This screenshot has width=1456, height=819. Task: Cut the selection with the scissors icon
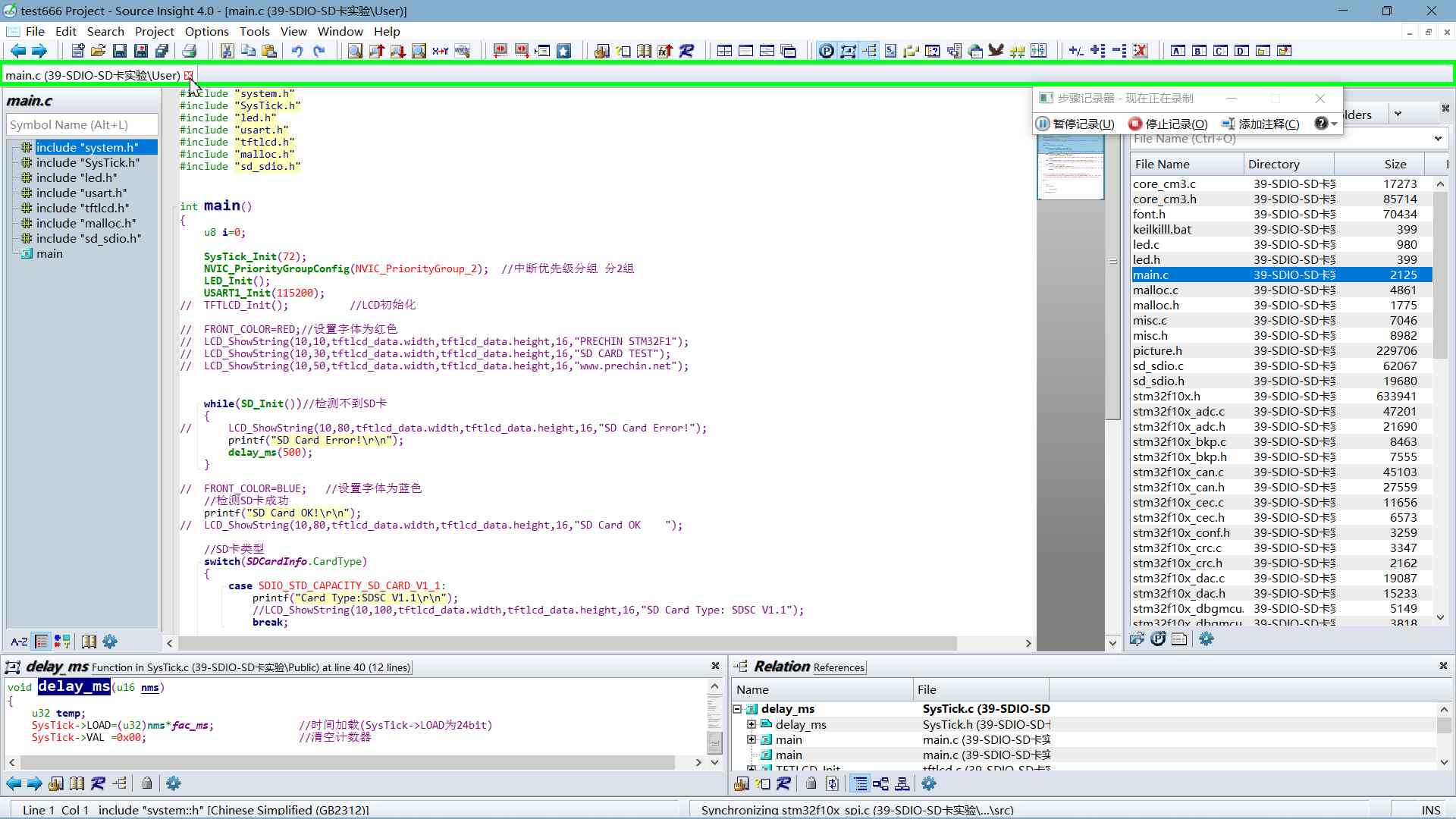(x=227, y=51)
